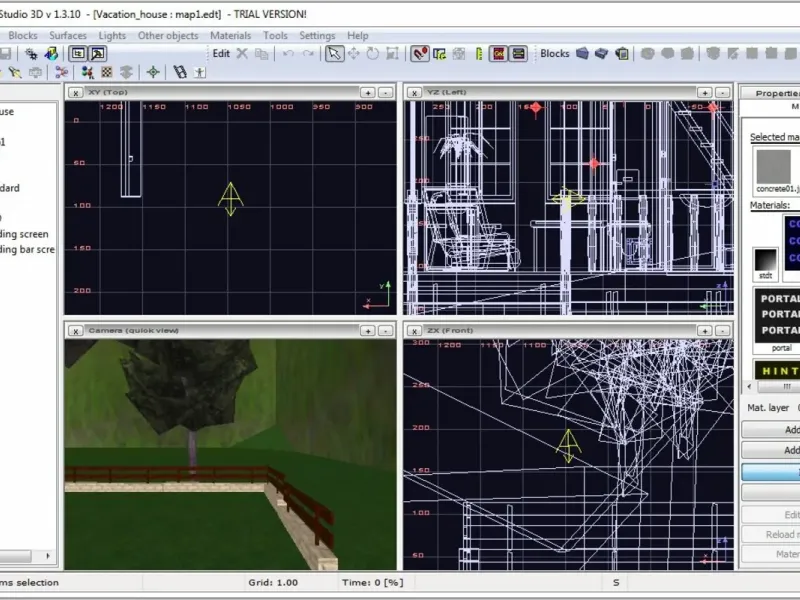
Task: Select the arrow selection tool
Action: pos(334,54)
